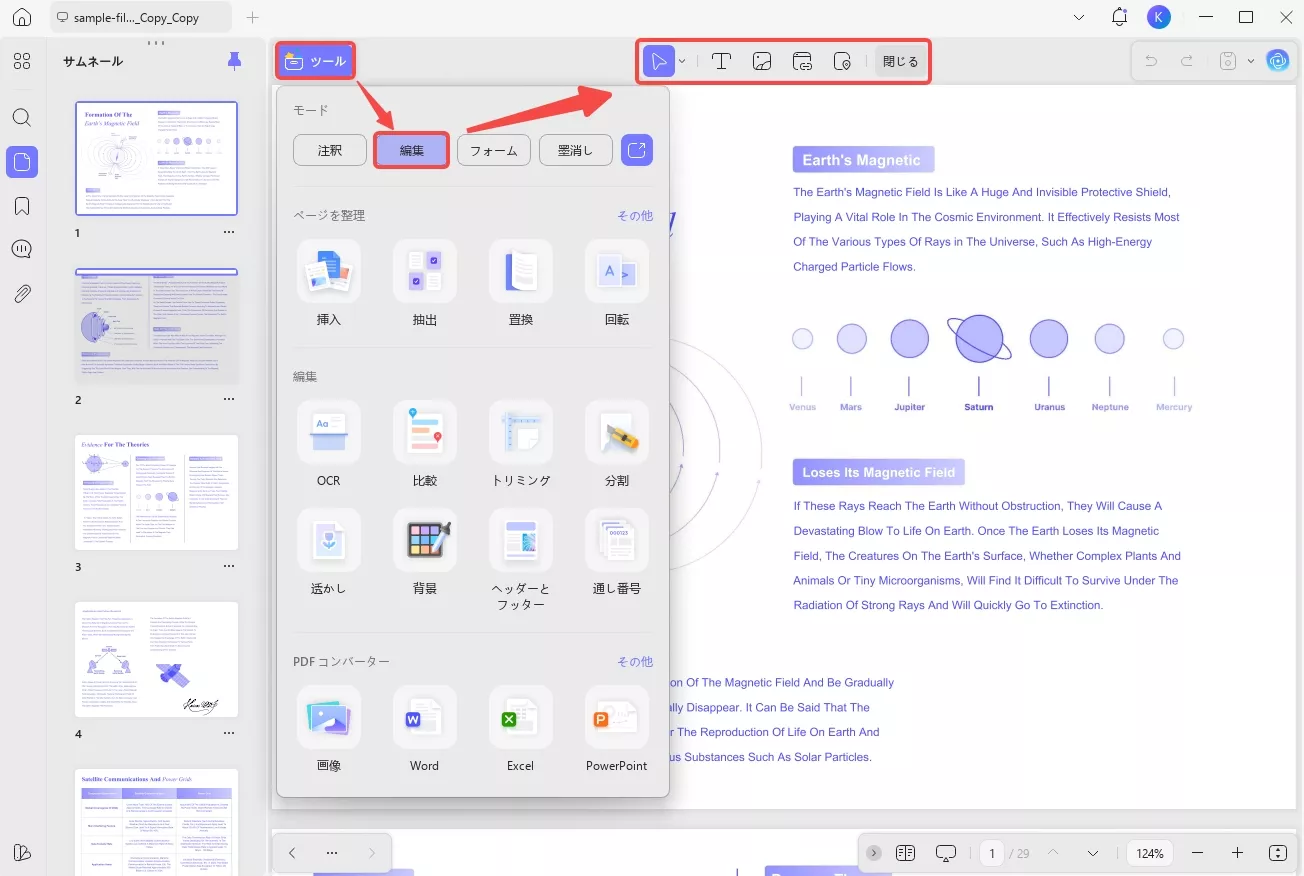Screen dimensions: 1304x876
Task: Open the 通し番号 Bates numbering tool
Action: (617, 552)
